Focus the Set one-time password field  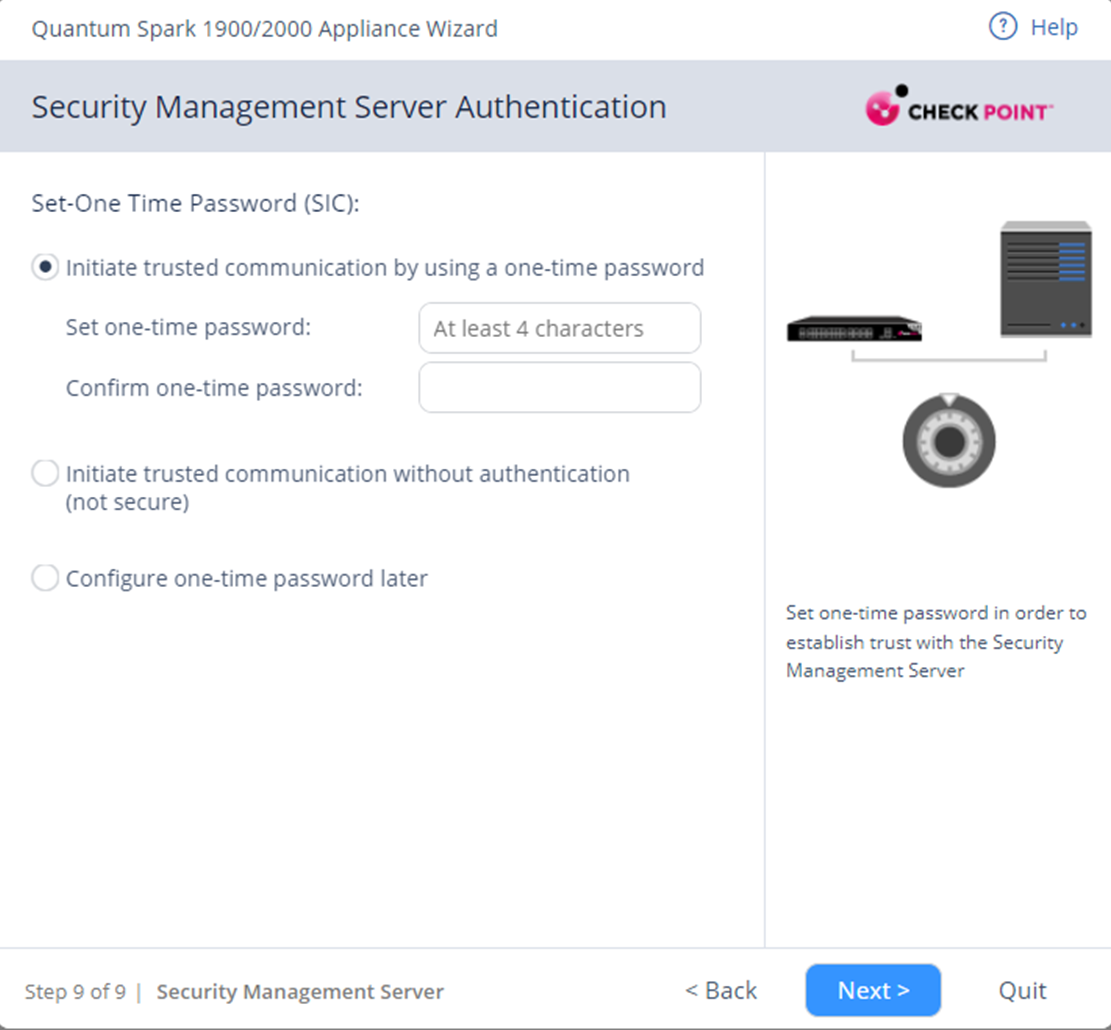coord(560,328)
